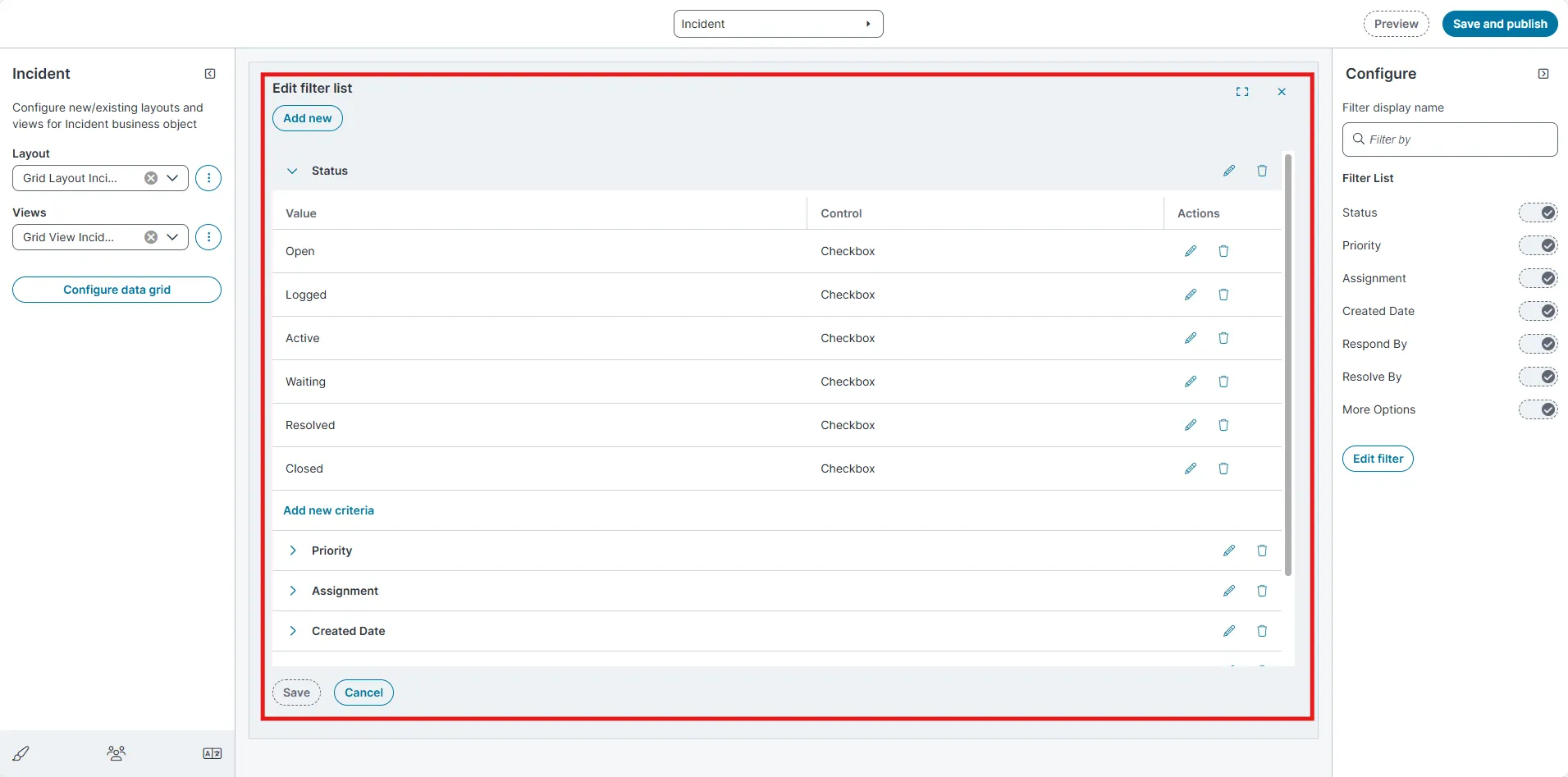Viewport: 1568px width, 777px height.
Task: Delete the Assignment filter group
Action: coord(1262,591)
